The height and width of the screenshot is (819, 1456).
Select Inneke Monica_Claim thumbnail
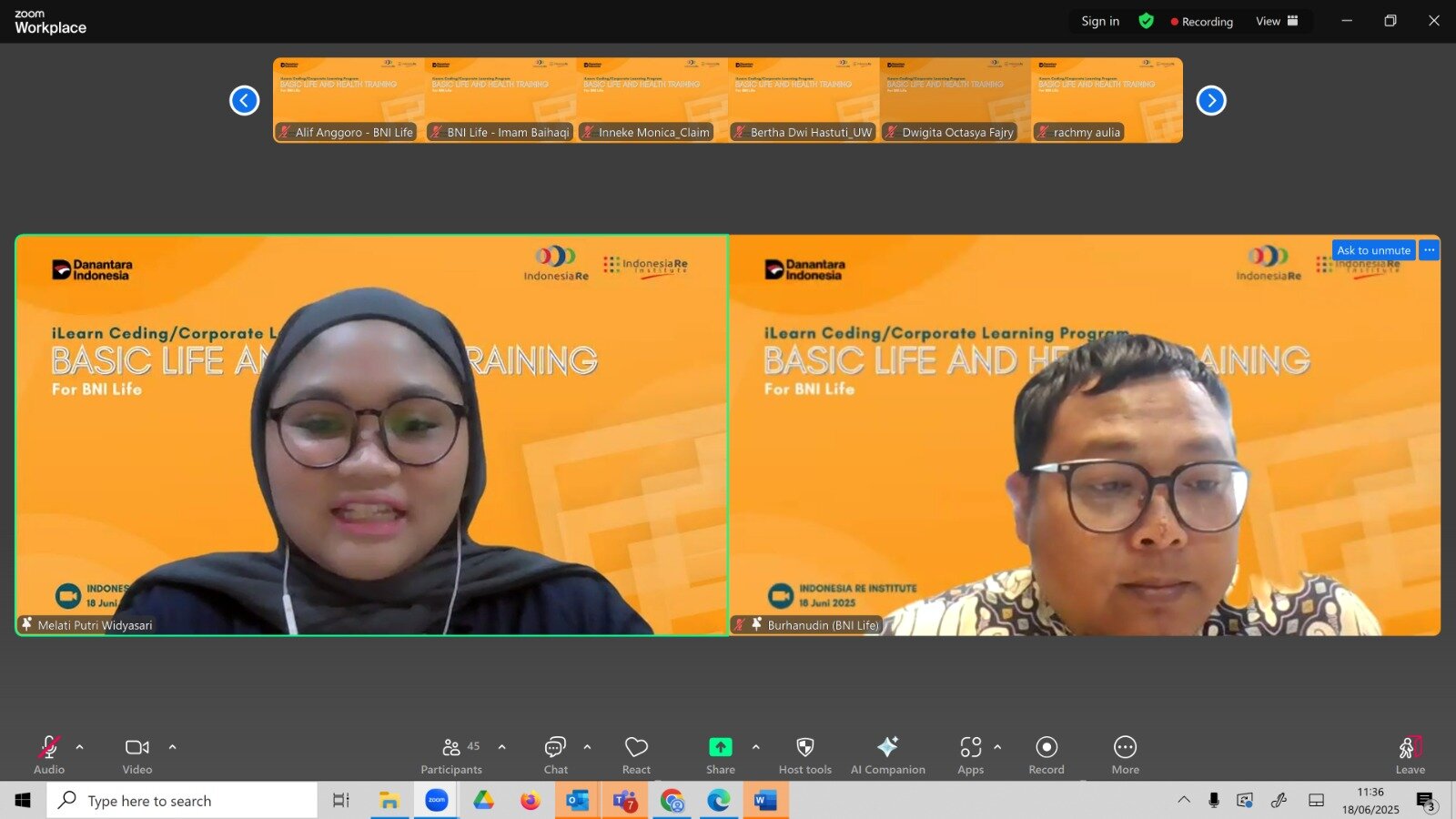(652, 100)
